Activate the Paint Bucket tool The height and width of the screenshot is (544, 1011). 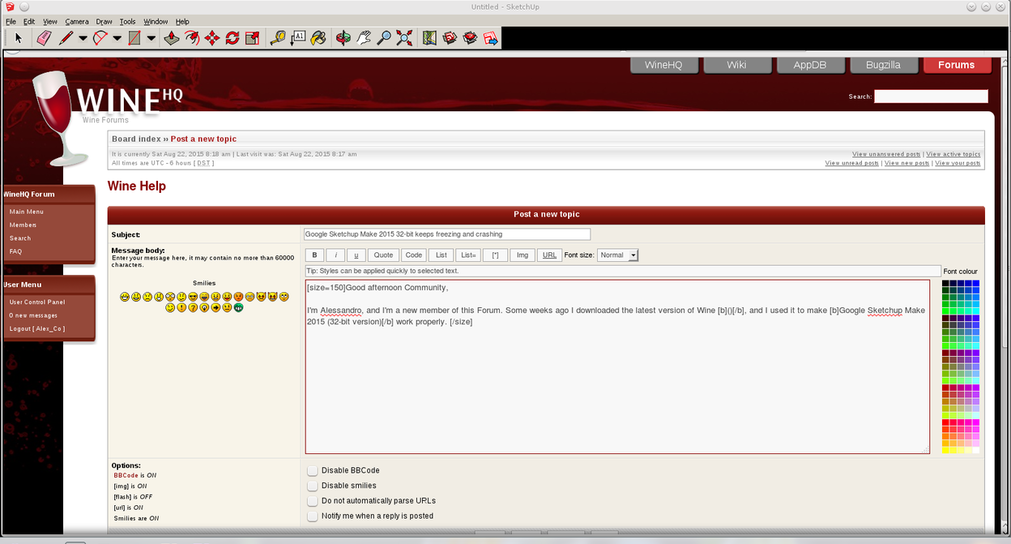tap(318, 38)
